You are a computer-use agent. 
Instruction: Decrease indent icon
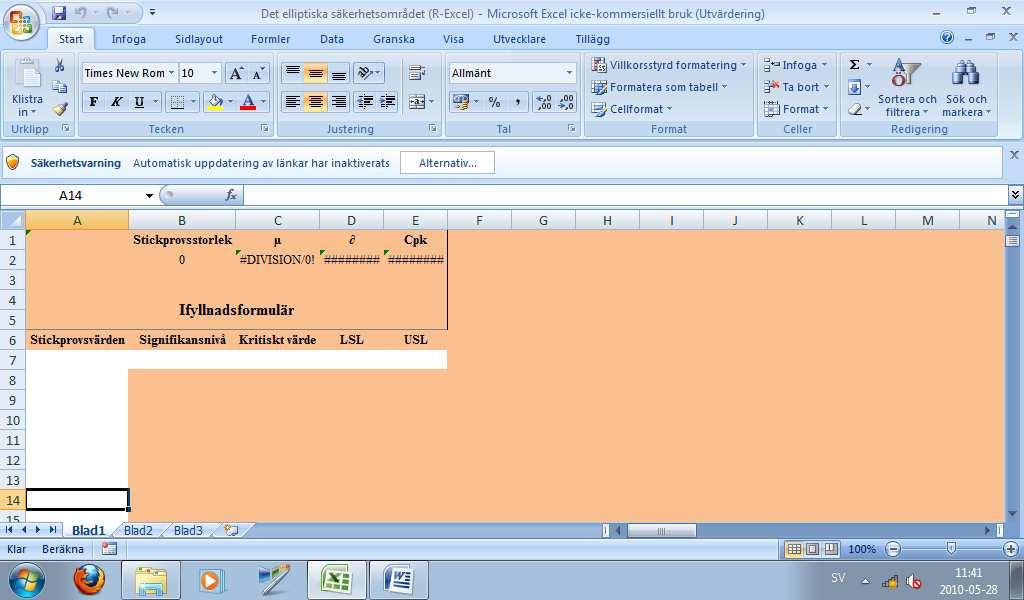click(x=366, y=102)
